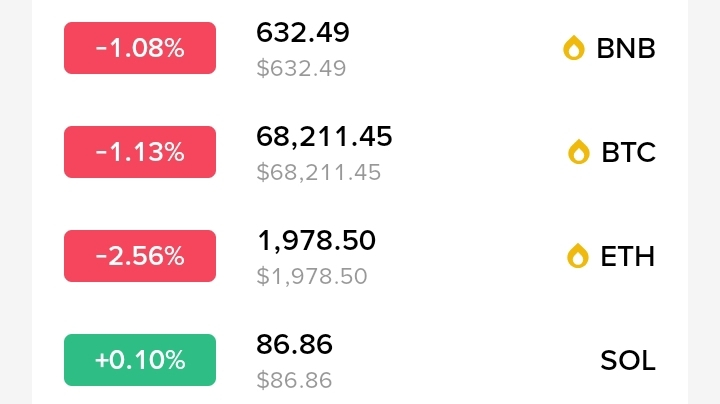Click the gray $1,978.50 fiat value
This screenshot has width=720, height=404.
pyautogui.click(x=312, y=276)
